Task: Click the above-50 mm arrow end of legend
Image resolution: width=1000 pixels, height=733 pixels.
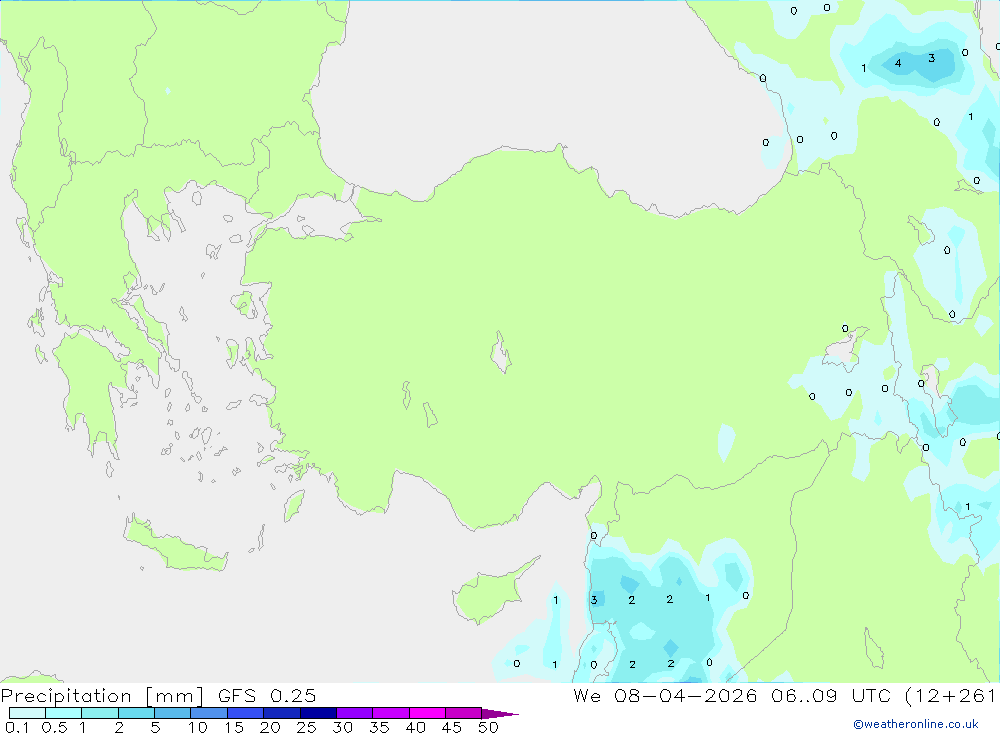Action: pos(499,713)
